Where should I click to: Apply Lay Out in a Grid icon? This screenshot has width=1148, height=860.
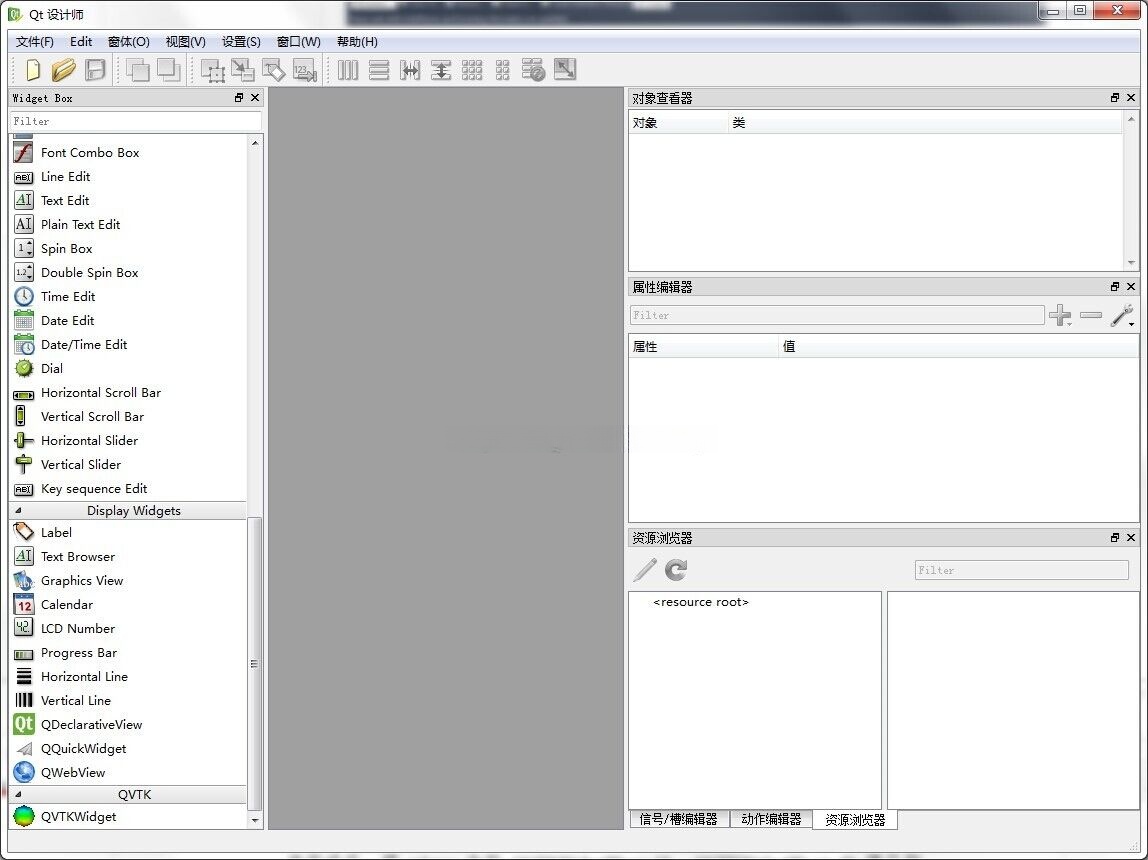(x=472, y=70)
